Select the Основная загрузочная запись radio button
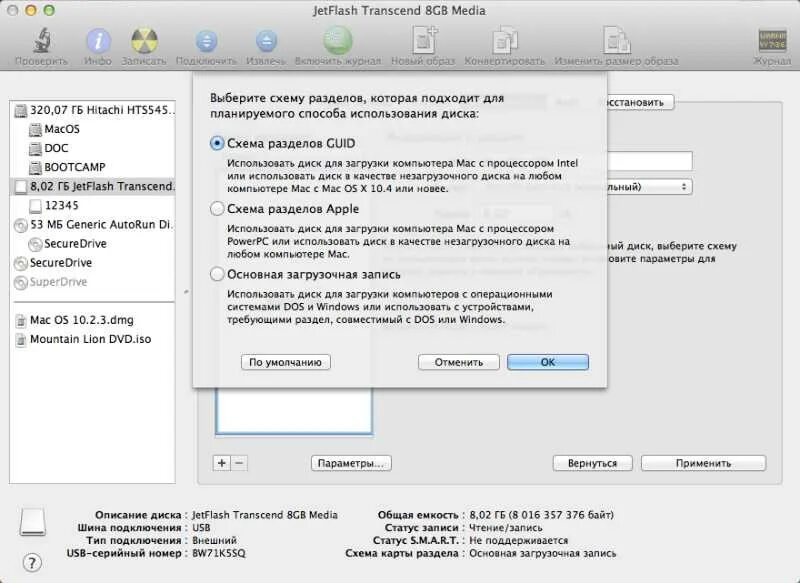 pyautogui.click(x=217, y=274)
